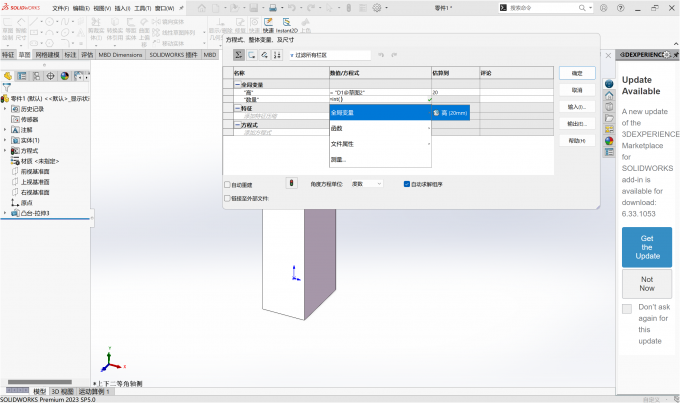Collapse the 全局变量 section in equations table

[237, 85]
